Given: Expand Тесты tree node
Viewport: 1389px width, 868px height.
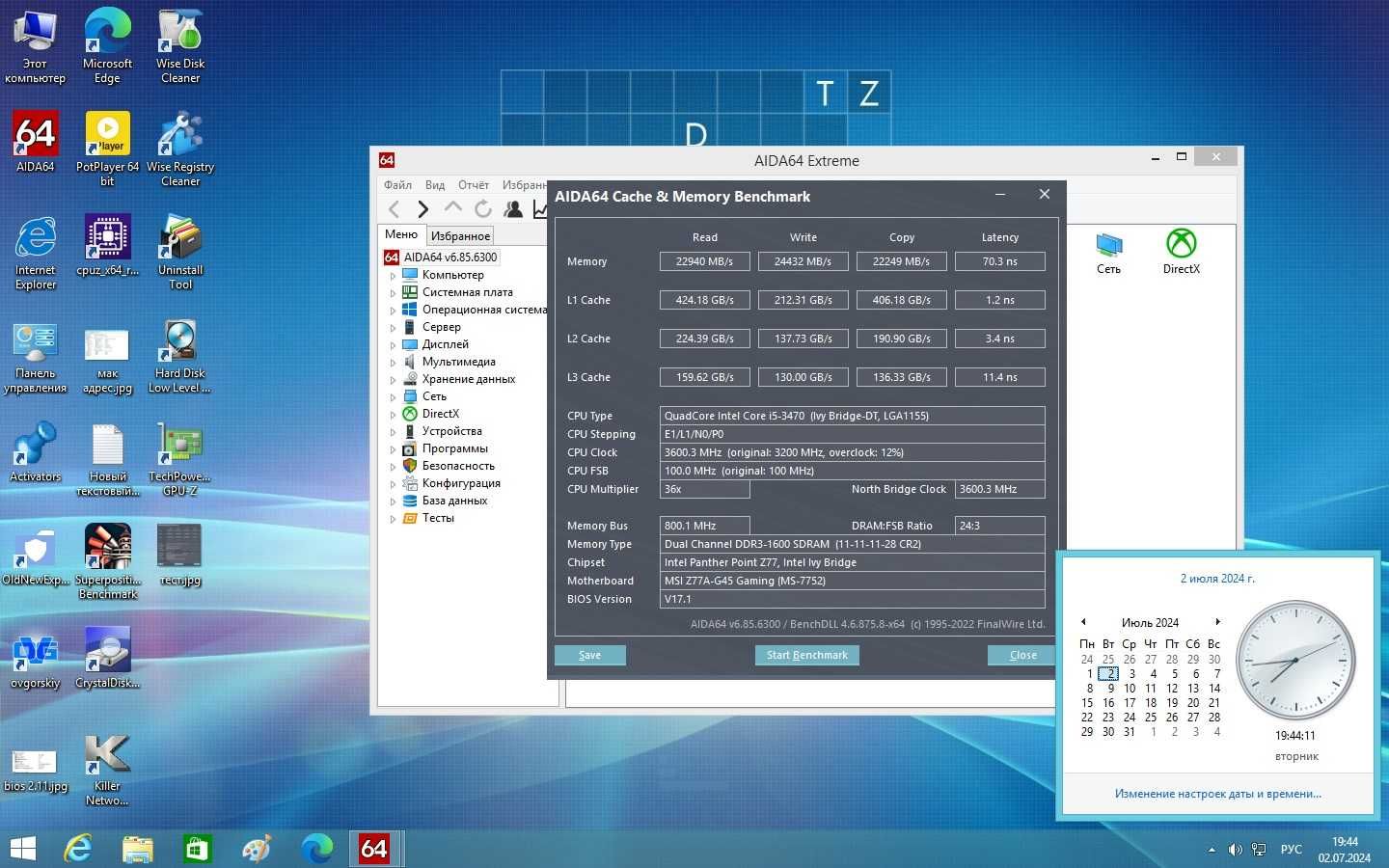Looking at the screenshot, I should 393,519.
